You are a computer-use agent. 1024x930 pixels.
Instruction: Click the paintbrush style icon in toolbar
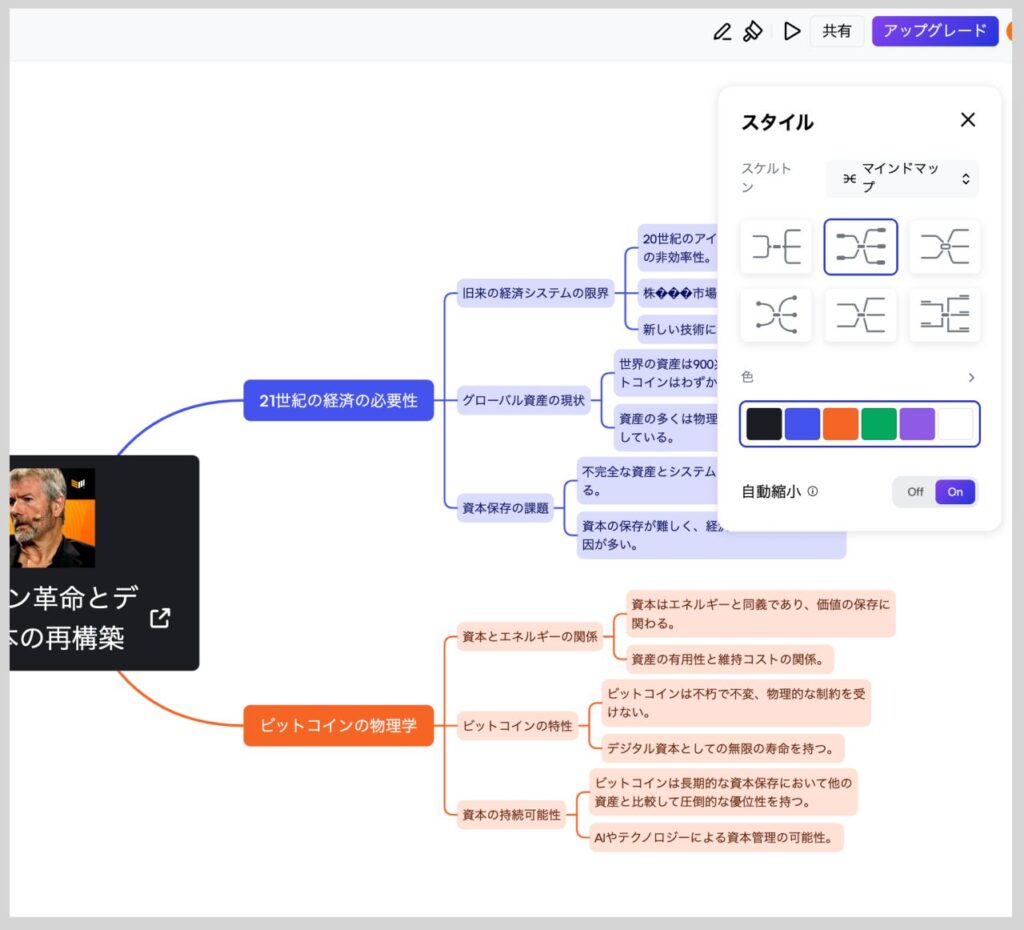pyautogui.click(x=754, y=31)
